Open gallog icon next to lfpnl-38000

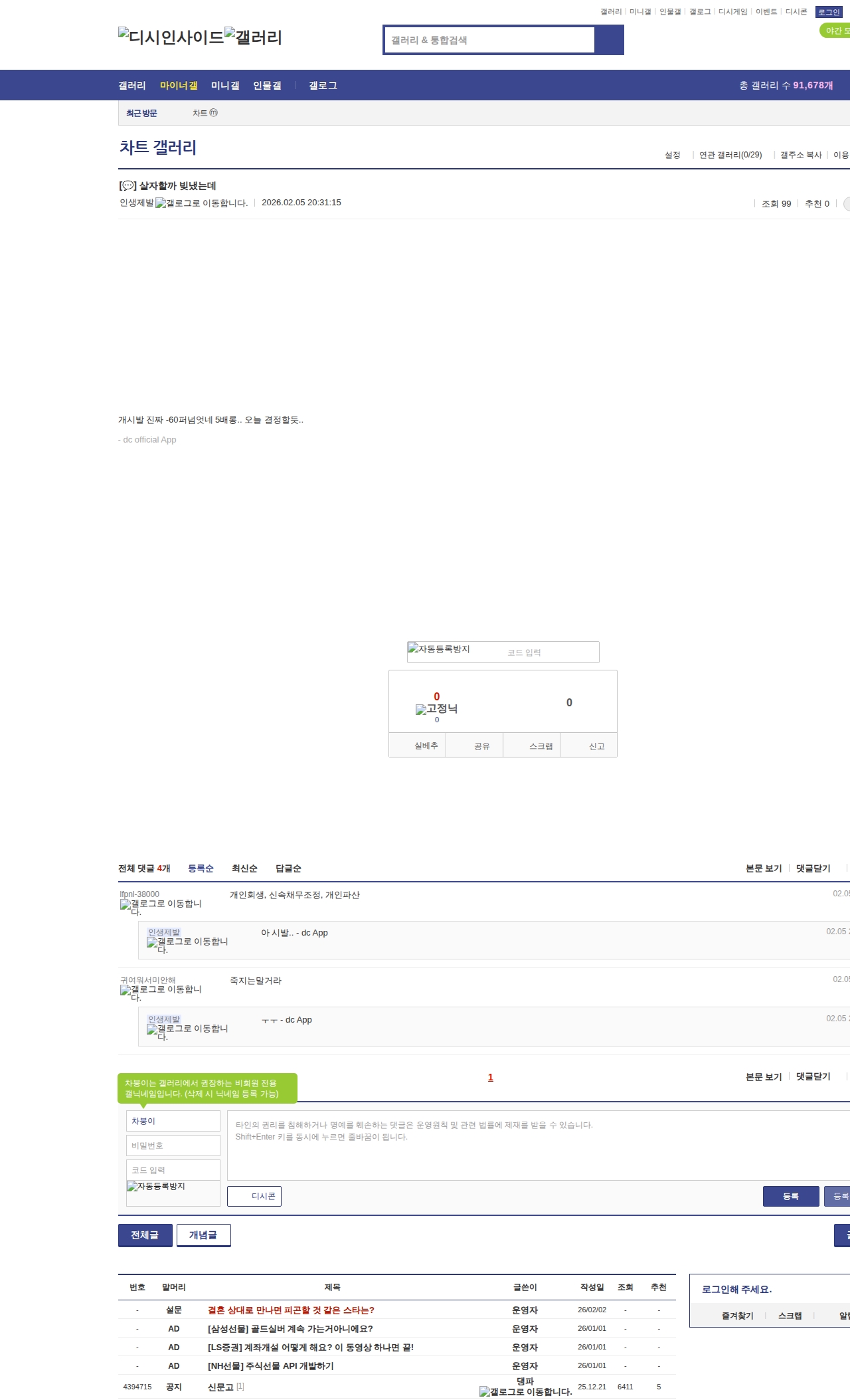(x=161, y=908)
